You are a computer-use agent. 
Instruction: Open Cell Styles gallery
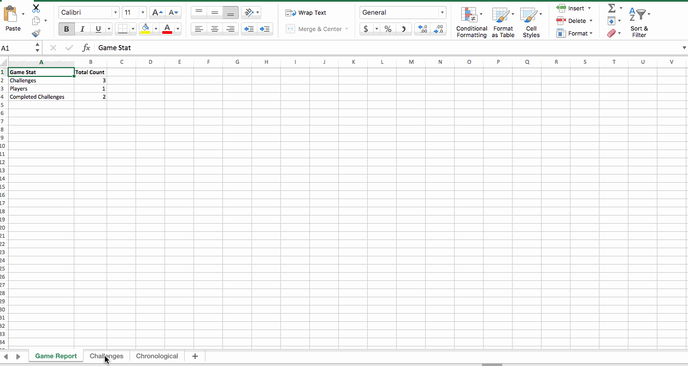coord(531,22)
